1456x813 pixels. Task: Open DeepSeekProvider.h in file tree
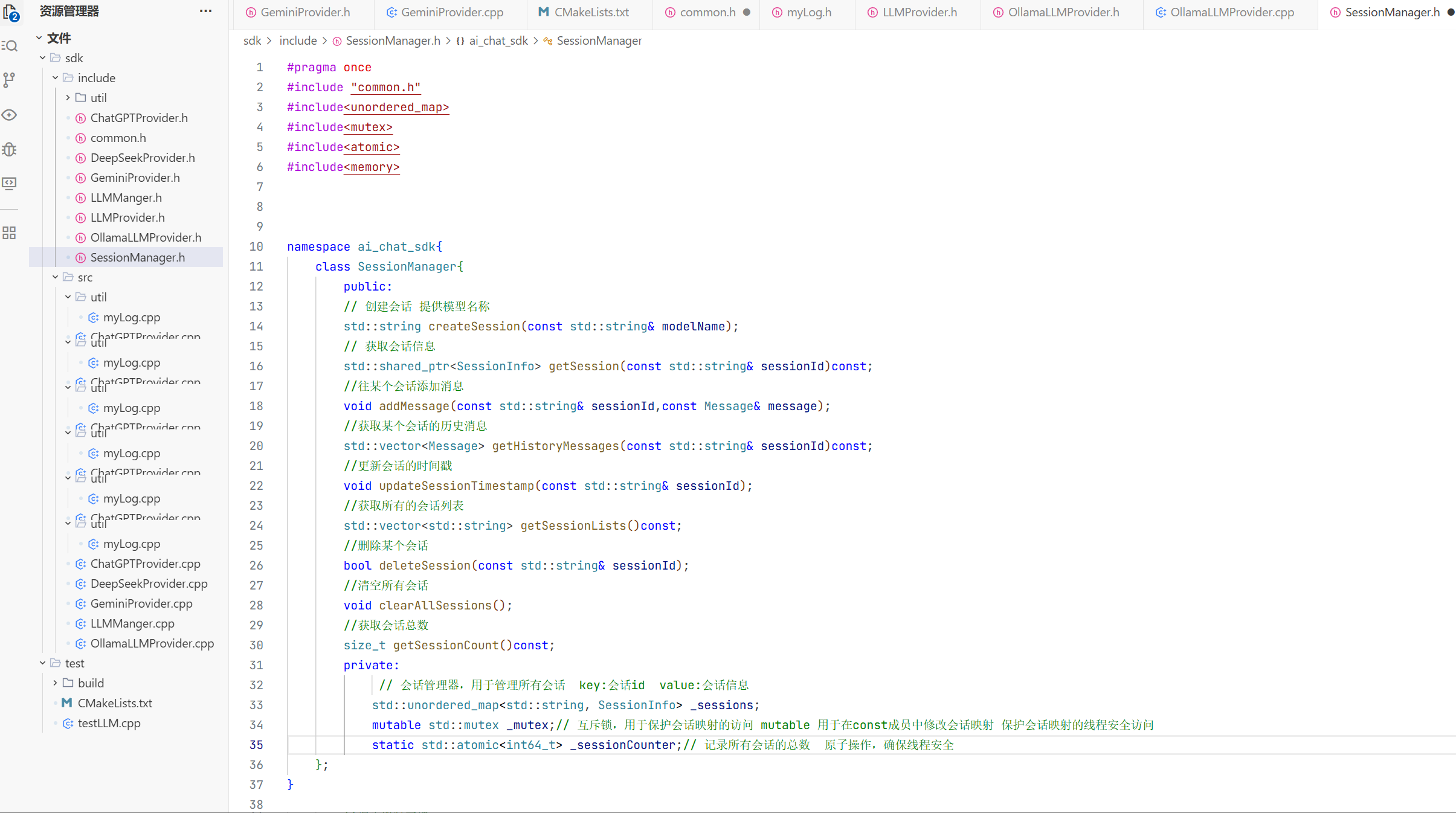(x=143, y=158)
